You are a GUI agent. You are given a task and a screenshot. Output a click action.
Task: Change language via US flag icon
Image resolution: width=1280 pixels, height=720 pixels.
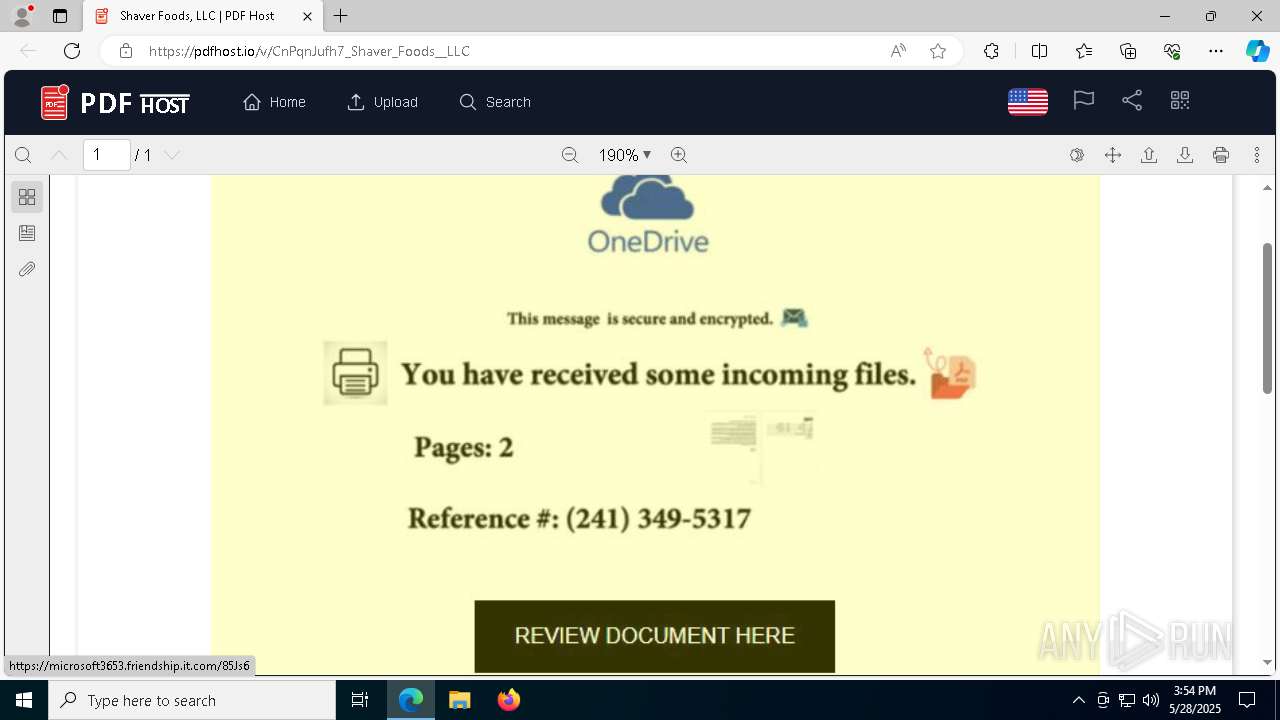(1028, 101)
